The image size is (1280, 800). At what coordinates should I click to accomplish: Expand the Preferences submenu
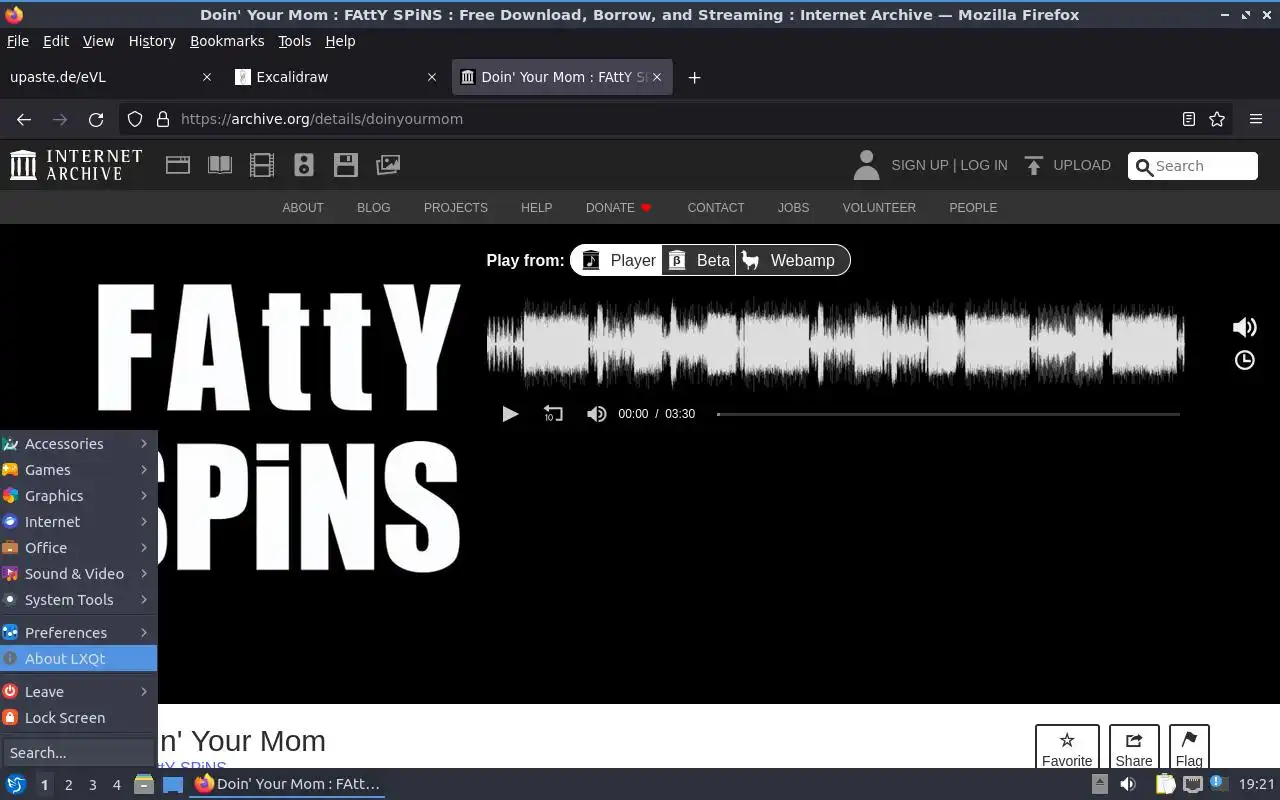[x=78, y=633]
